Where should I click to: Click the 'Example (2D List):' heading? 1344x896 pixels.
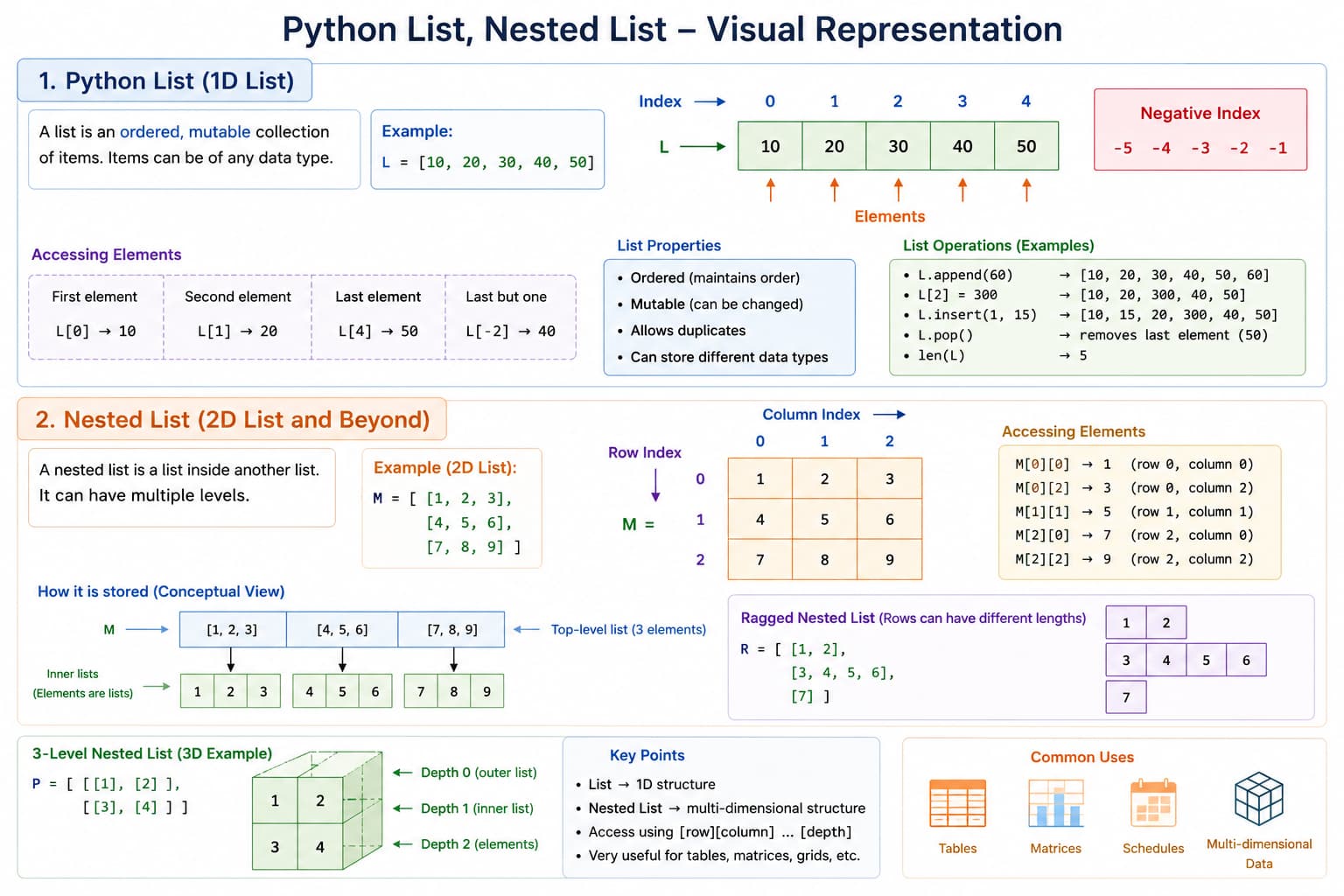coord(444,468)
